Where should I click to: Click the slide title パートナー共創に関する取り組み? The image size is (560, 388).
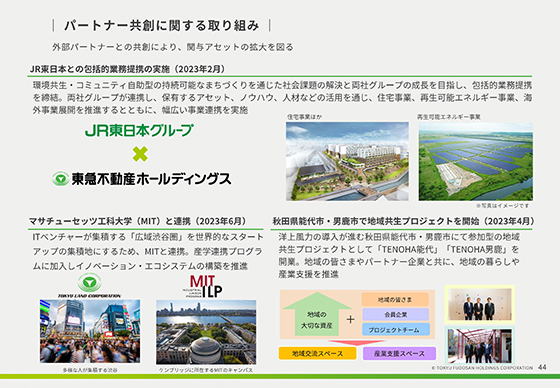[x=161, y=26]
